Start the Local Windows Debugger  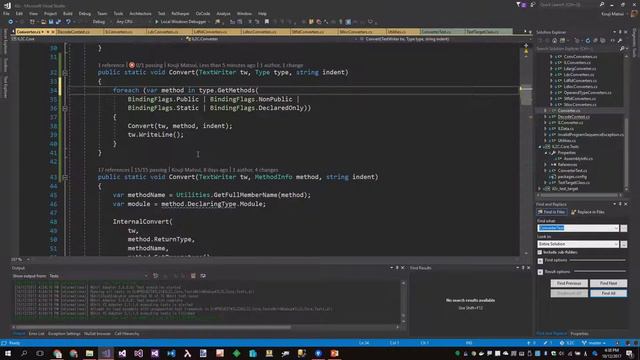[180, 22]
